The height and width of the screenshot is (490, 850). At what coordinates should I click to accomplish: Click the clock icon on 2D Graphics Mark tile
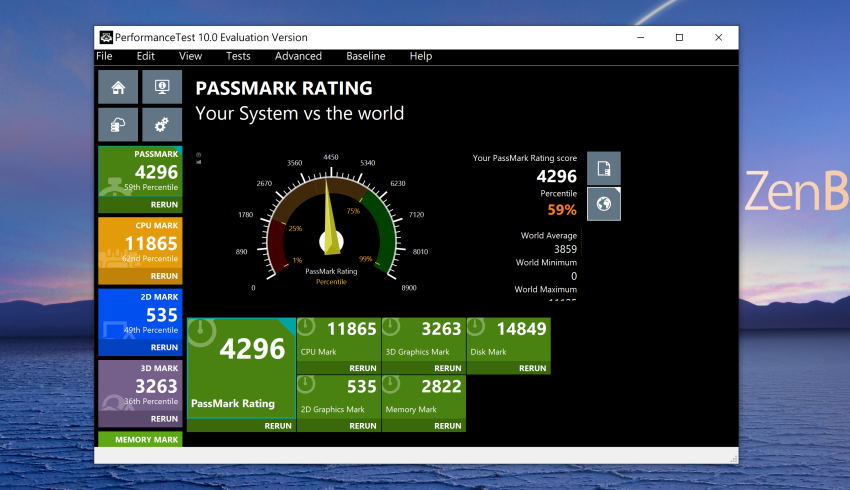pyautogui.click(x=306, y=384)
